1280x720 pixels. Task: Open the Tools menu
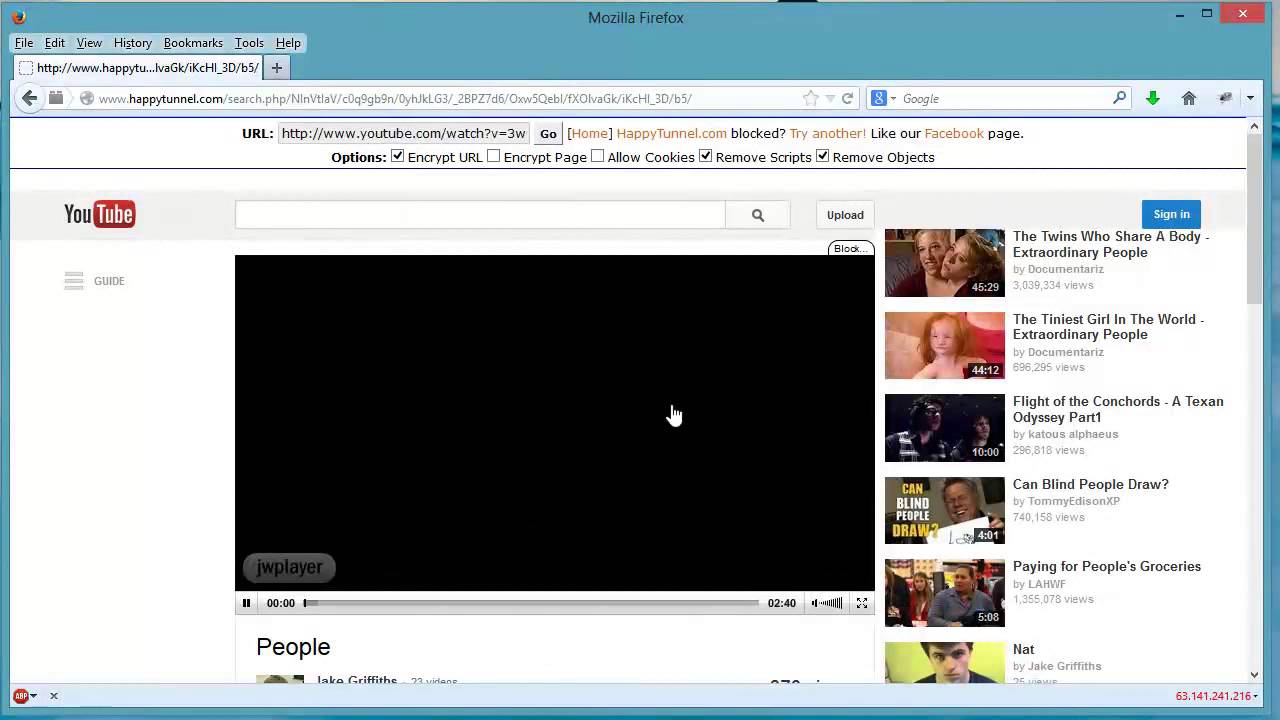249,43
